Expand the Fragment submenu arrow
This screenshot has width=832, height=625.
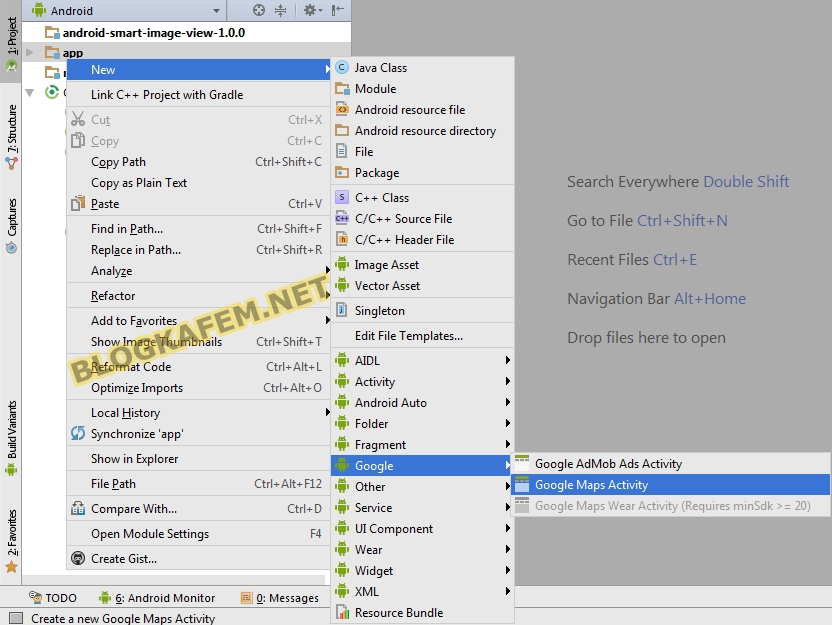click(508, 444)
